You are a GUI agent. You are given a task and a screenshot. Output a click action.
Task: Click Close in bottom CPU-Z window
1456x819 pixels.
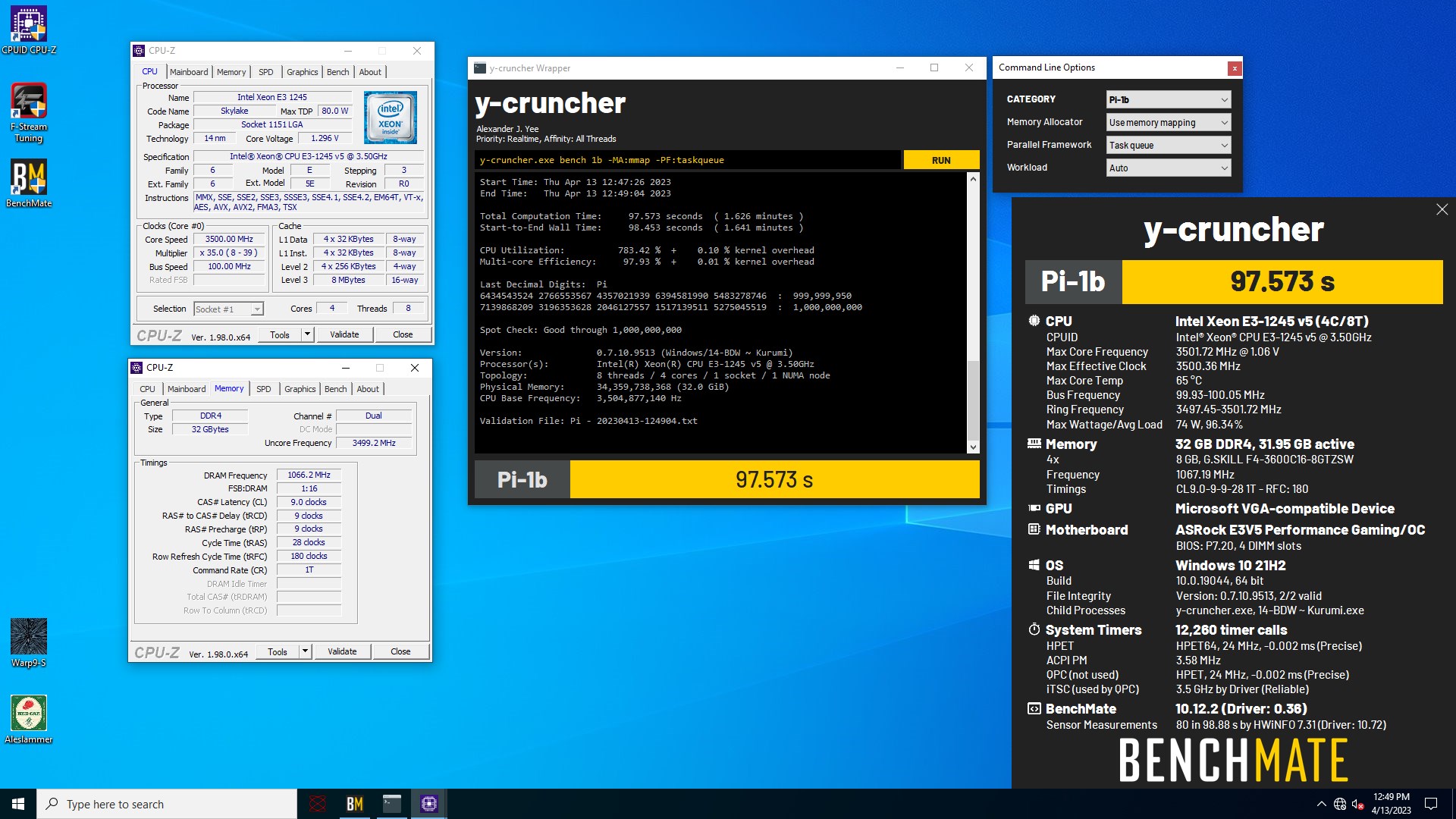[400, 651]
